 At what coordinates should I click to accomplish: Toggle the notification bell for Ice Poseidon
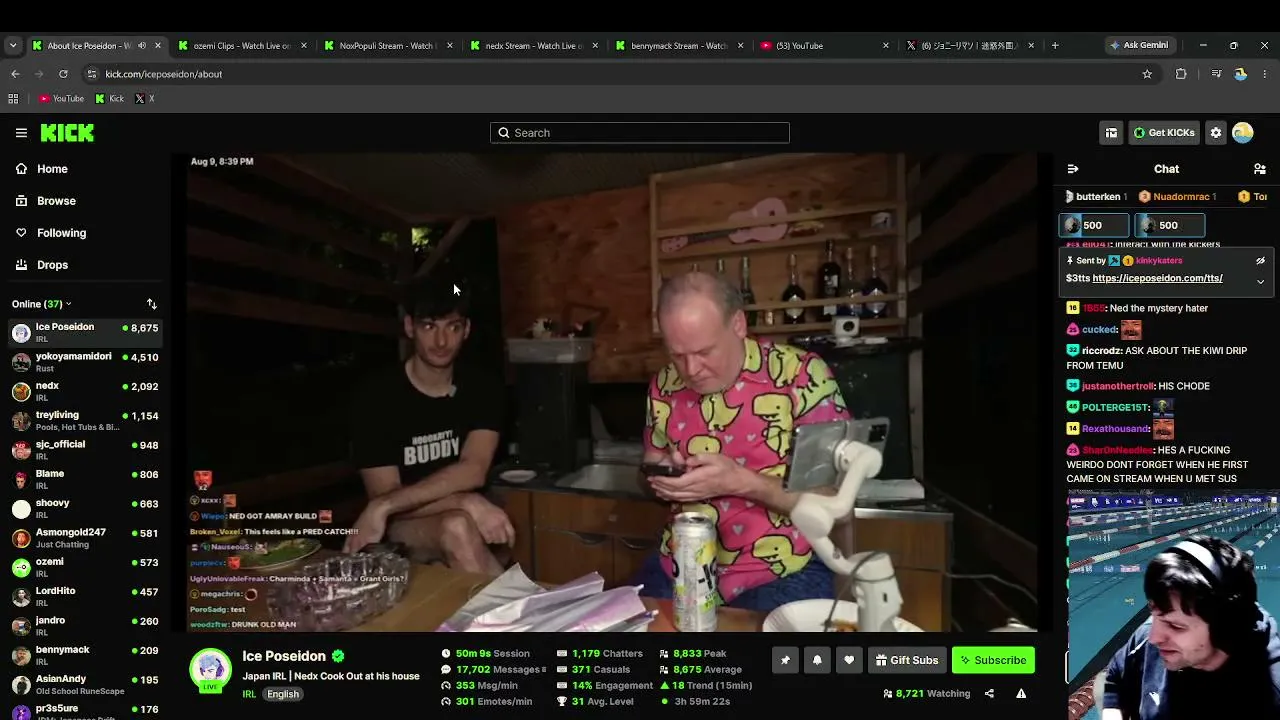pos(817,660)
